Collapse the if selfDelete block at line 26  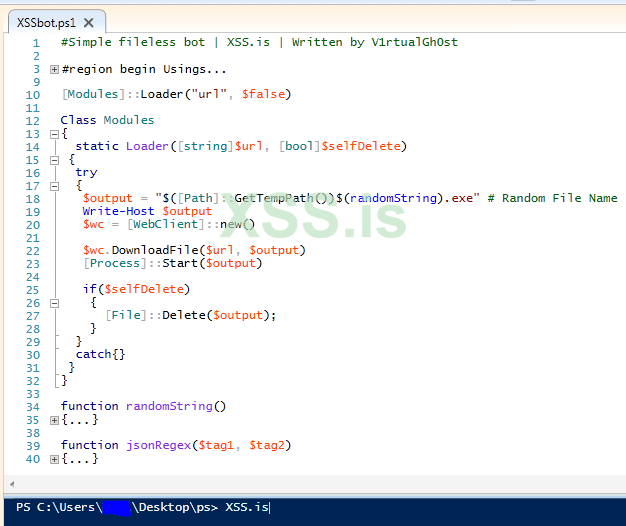pos(54,303)
